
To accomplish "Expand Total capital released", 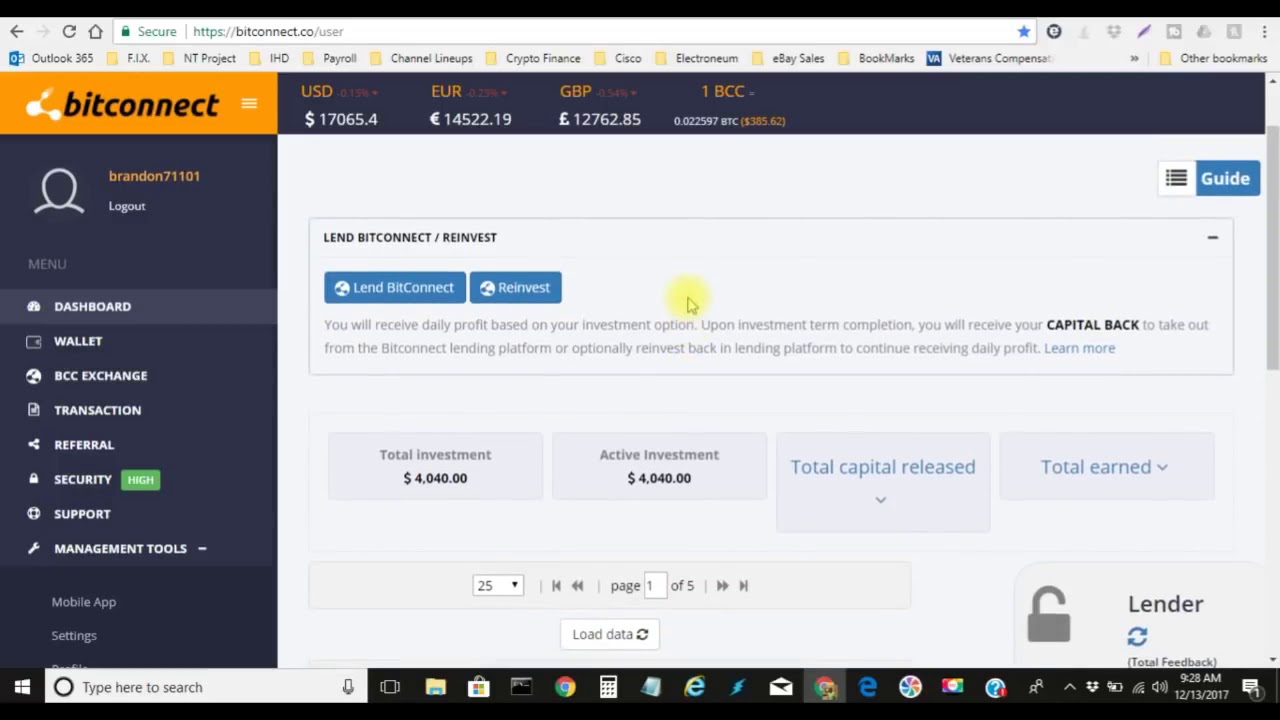I will [x=883, y=481].
